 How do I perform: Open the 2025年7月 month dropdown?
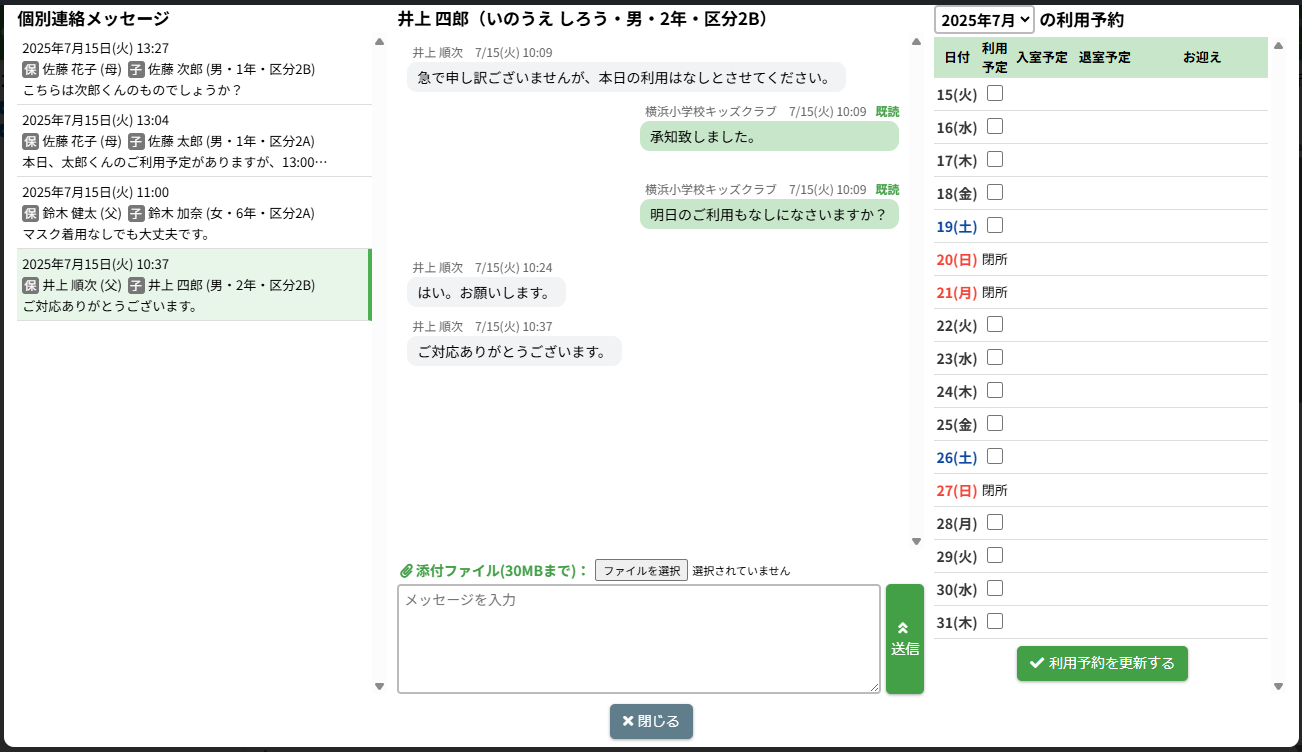pyautogui.click(x=984, y=20)
